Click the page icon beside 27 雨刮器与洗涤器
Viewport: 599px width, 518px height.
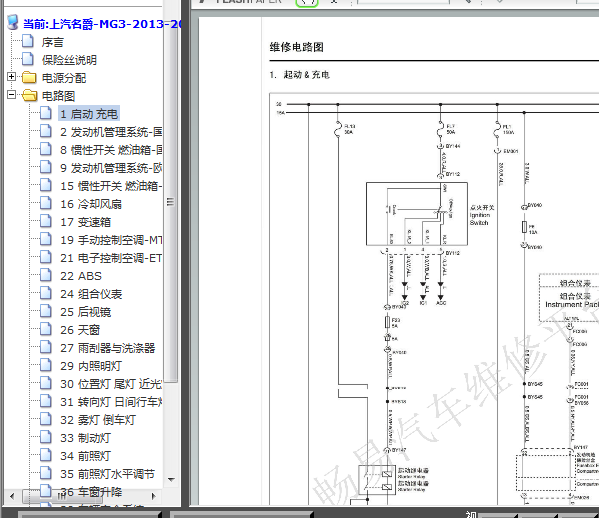coord(46,346)
